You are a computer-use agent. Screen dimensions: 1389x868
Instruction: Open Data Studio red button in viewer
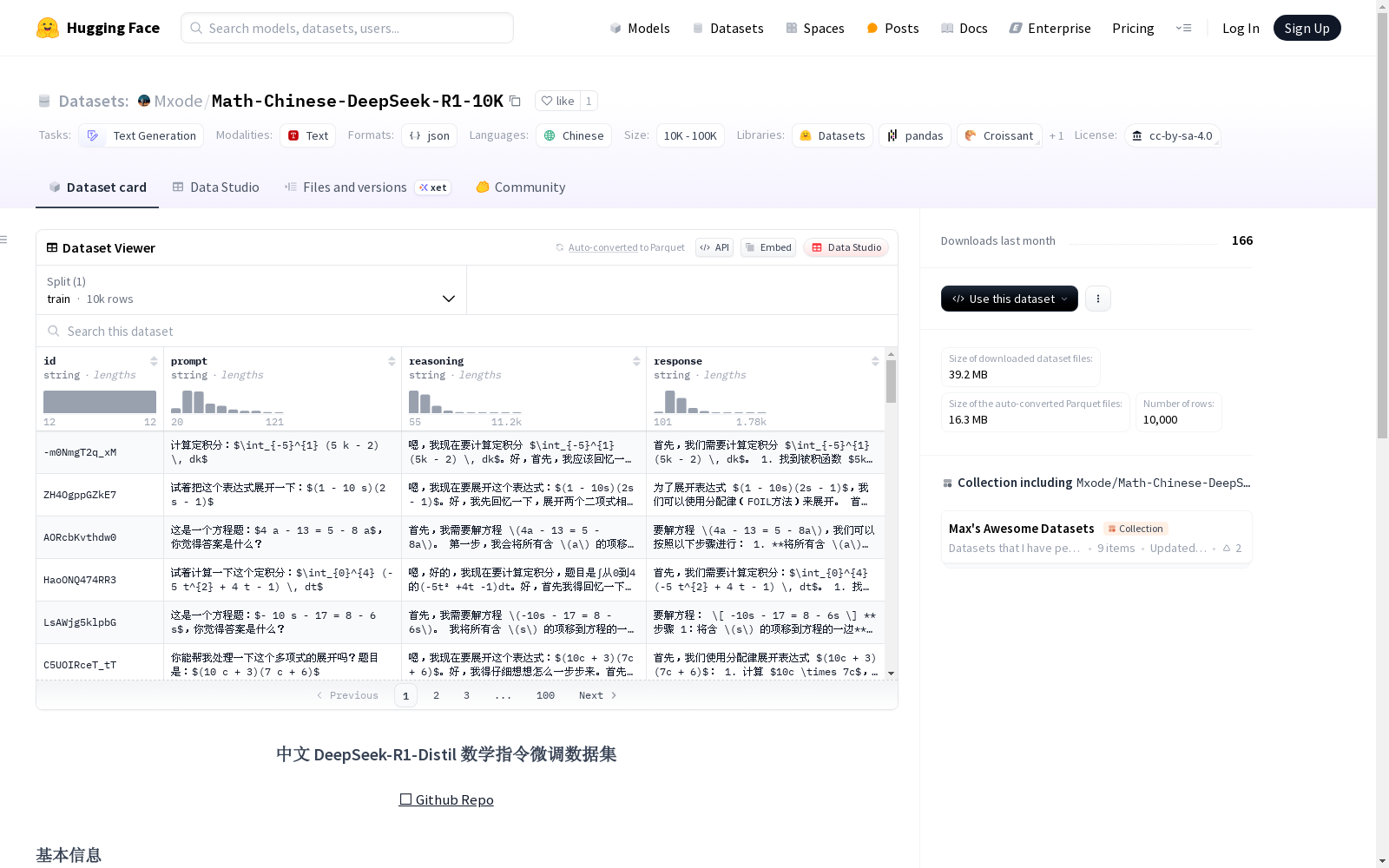tap(846, 247)
